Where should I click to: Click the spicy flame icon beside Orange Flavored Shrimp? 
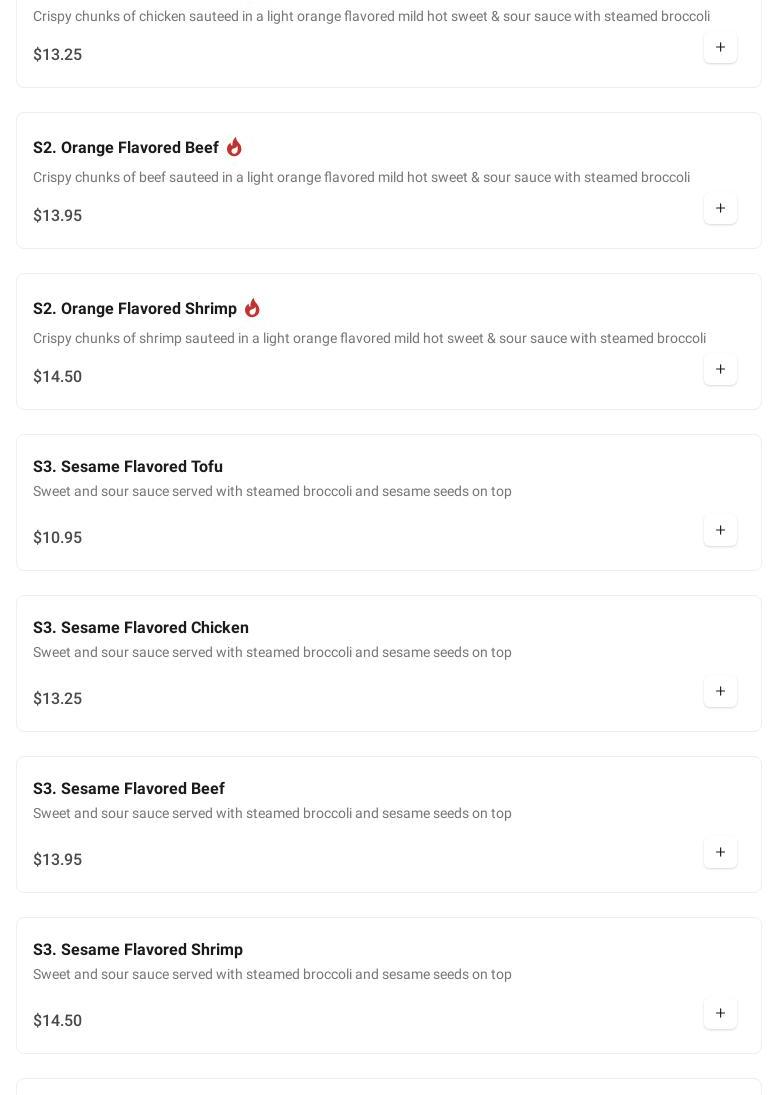point(252,308)
